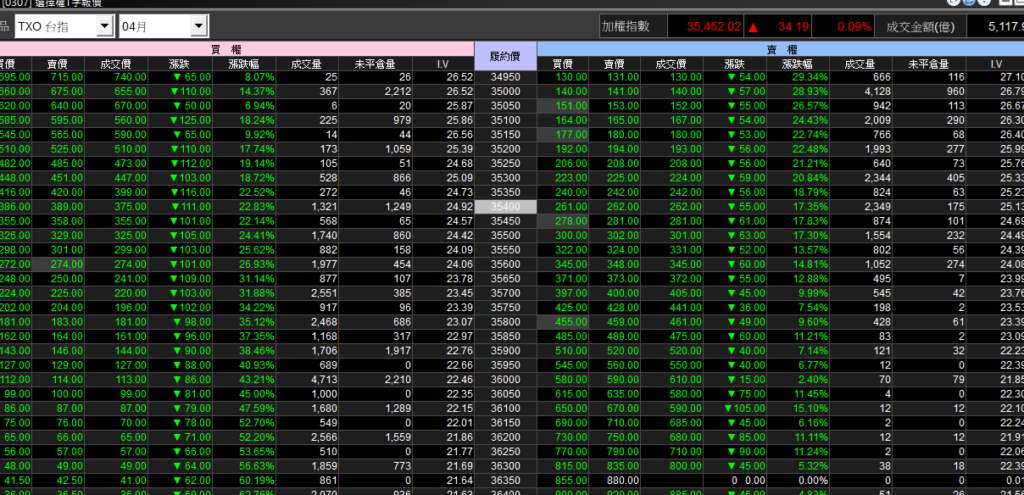Select the blue 賣權 section header

780,48
